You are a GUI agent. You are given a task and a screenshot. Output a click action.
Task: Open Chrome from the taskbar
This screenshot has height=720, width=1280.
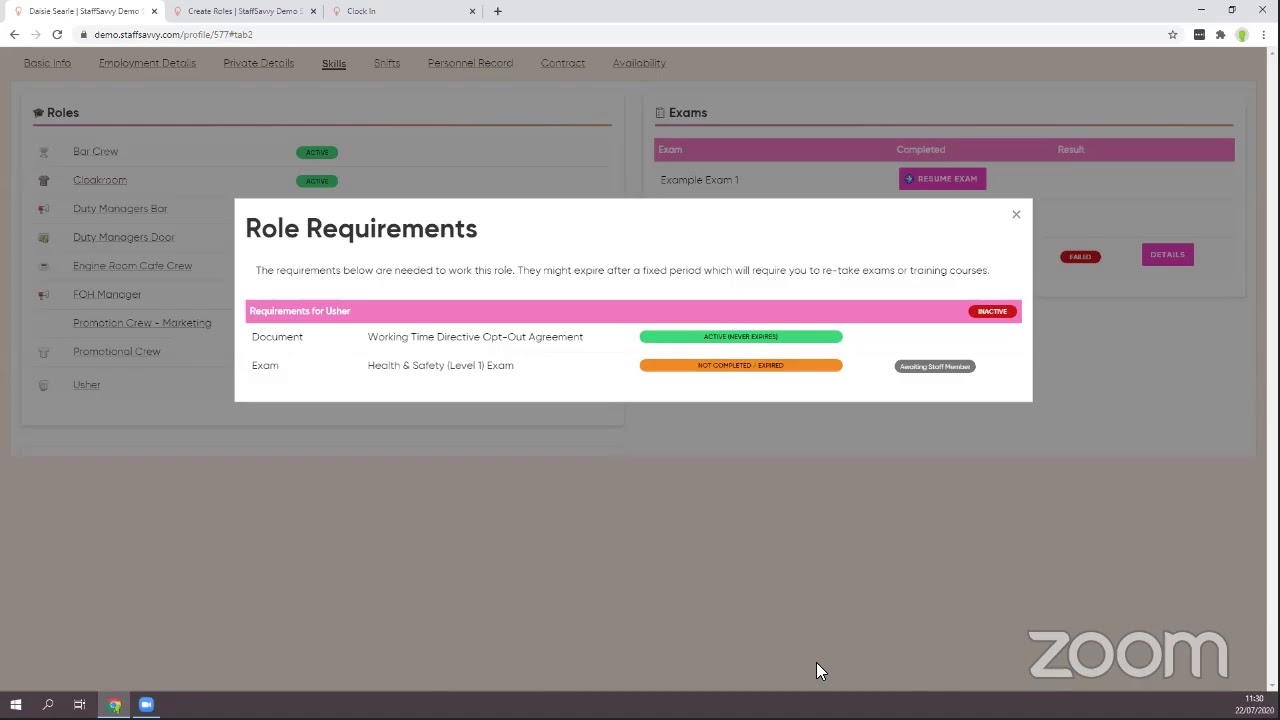coord(114,705)
